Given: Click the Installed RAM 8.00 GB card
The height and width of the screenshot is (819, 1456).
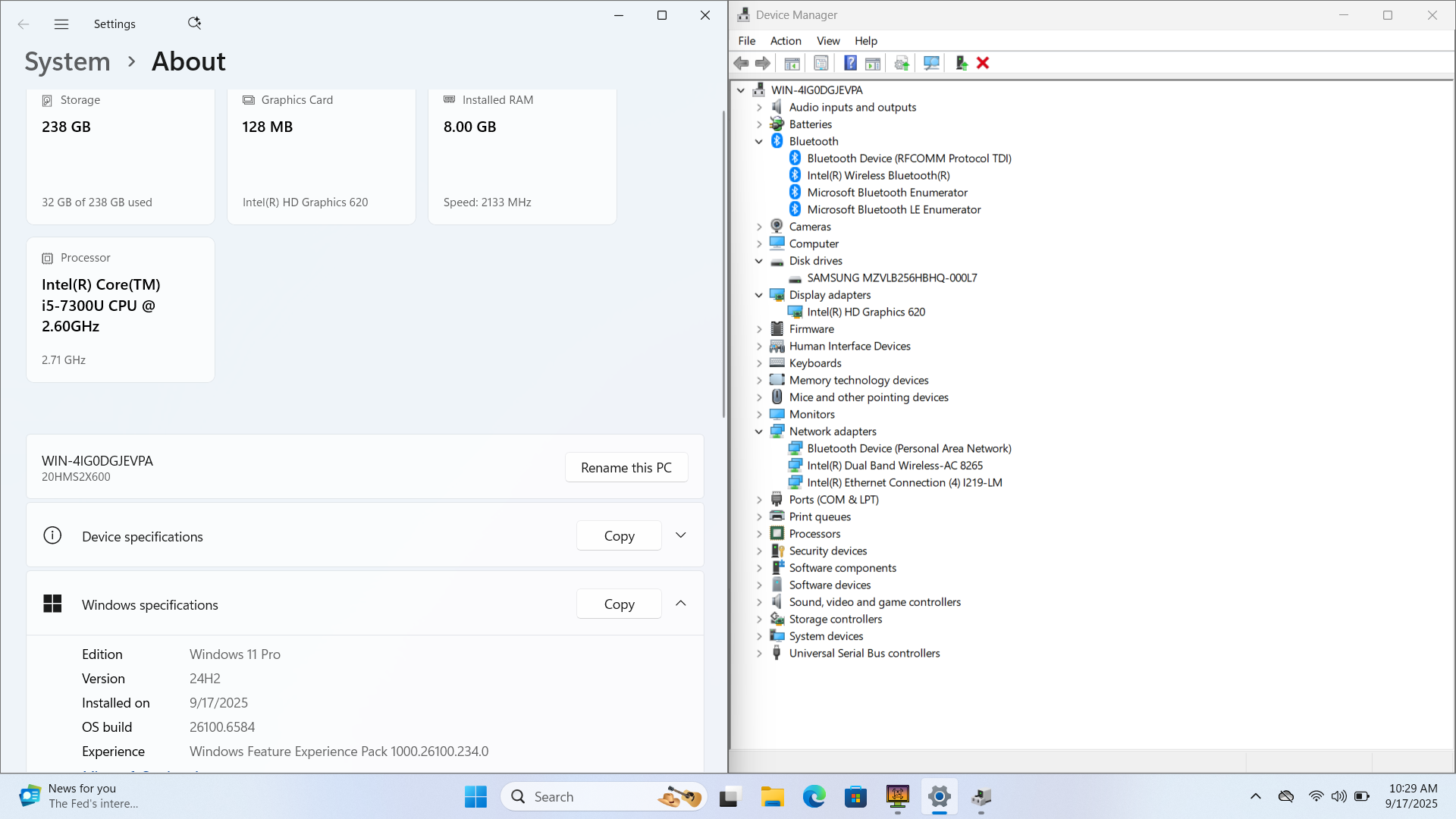Looking at the screenshot, I should coord(522,156).
